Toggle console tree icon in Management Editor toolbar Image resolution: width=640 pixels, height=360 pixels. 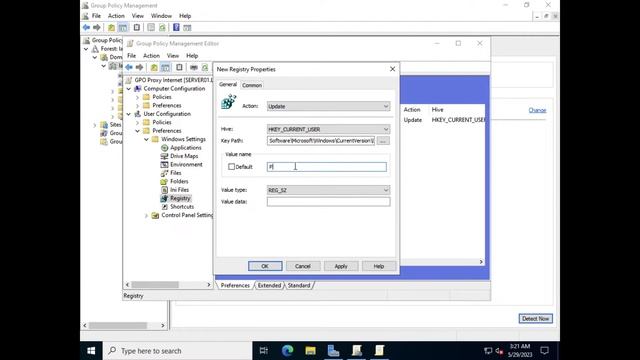(165, 67)
